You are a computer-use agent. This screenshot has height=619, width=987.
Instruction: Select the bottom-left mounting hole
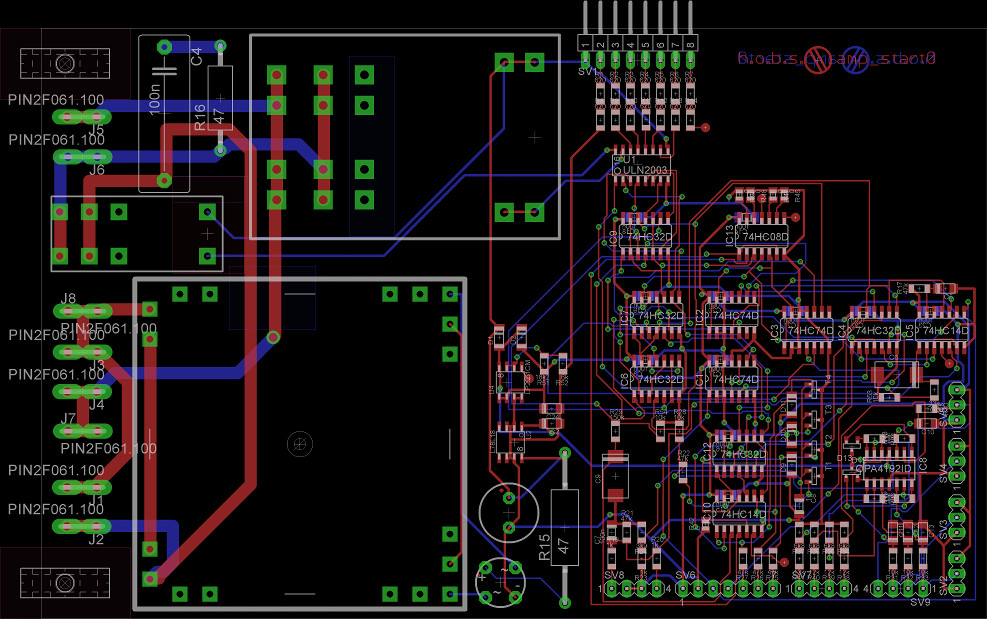pyautogui.click(x=66, y=582)
